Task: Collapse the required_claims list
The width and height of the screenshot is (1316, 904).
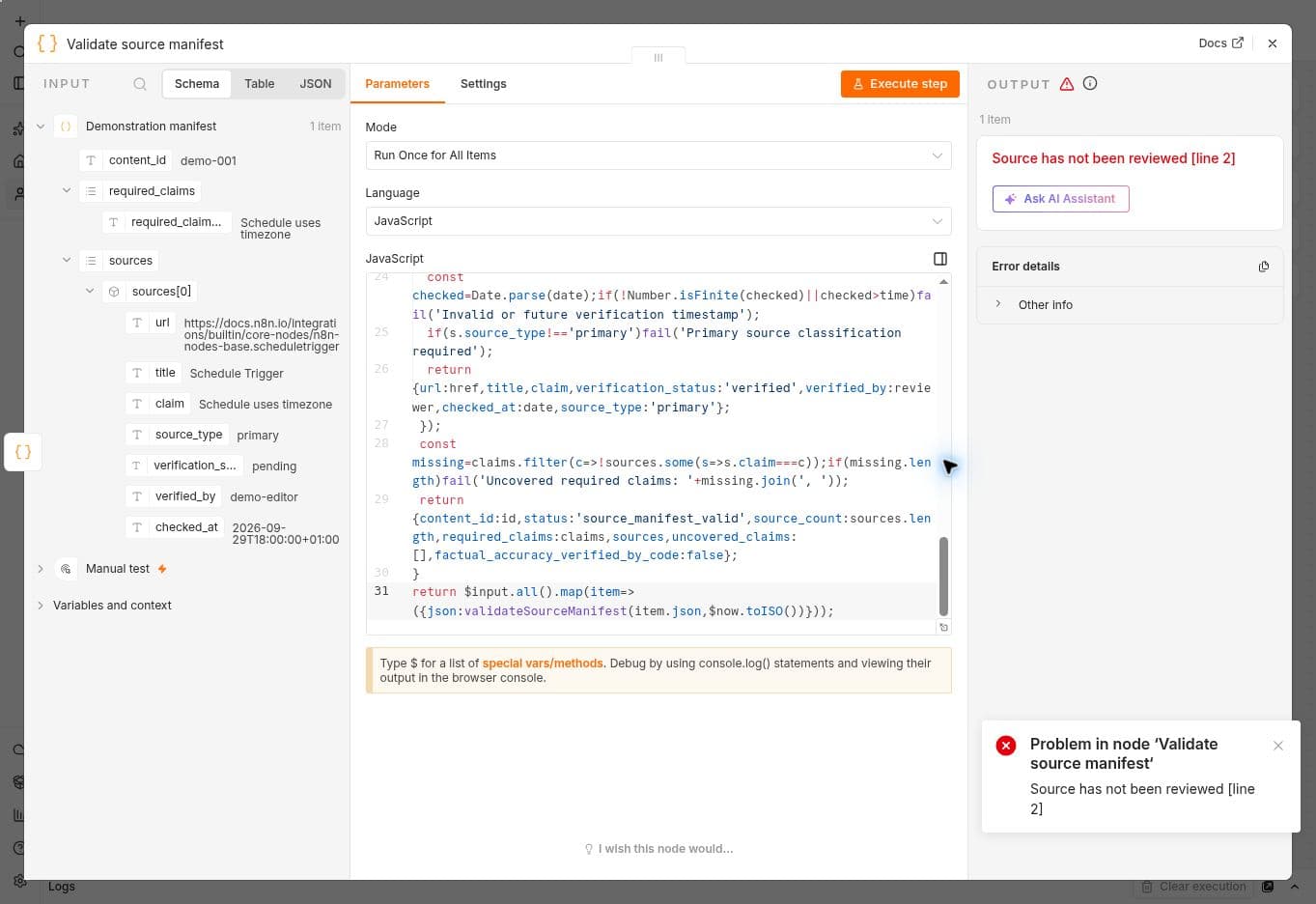Action: click(67, 191)
